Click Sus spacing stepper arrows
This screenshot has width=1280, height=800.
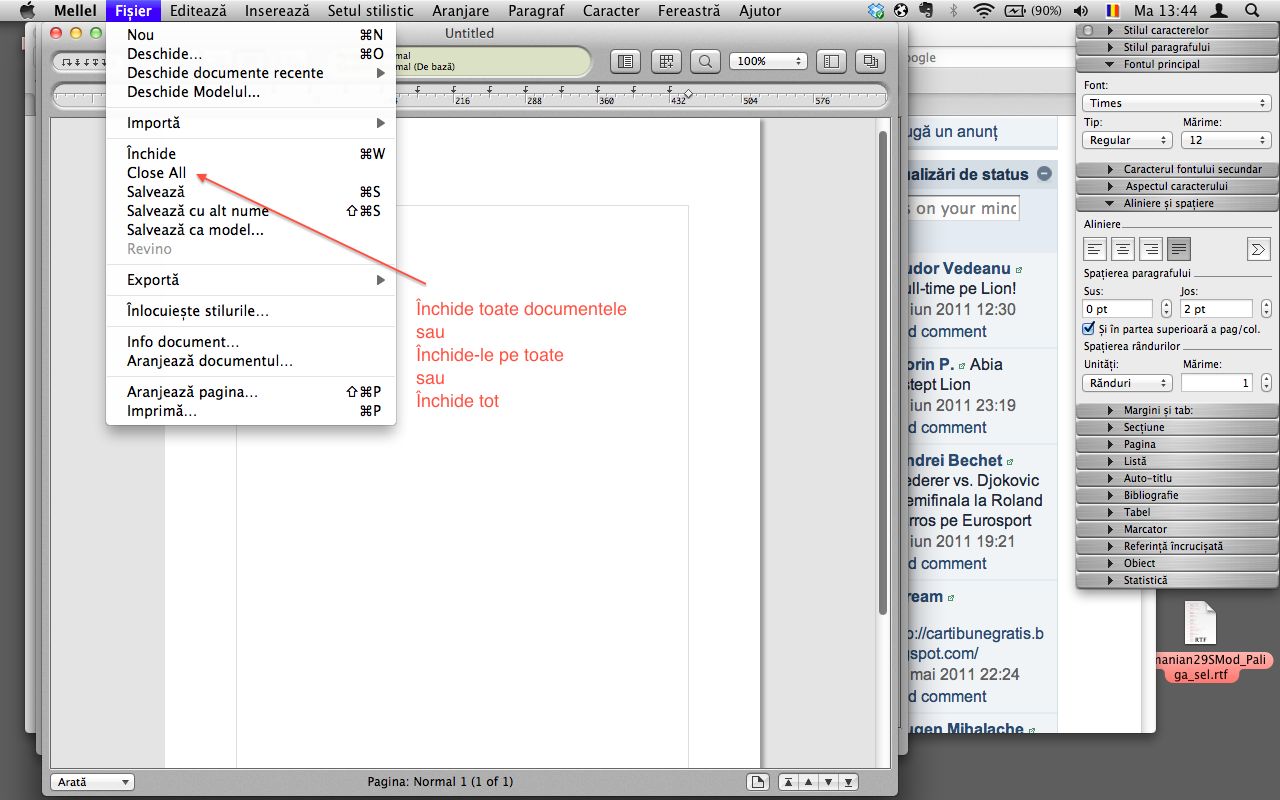coord(1166,309)
